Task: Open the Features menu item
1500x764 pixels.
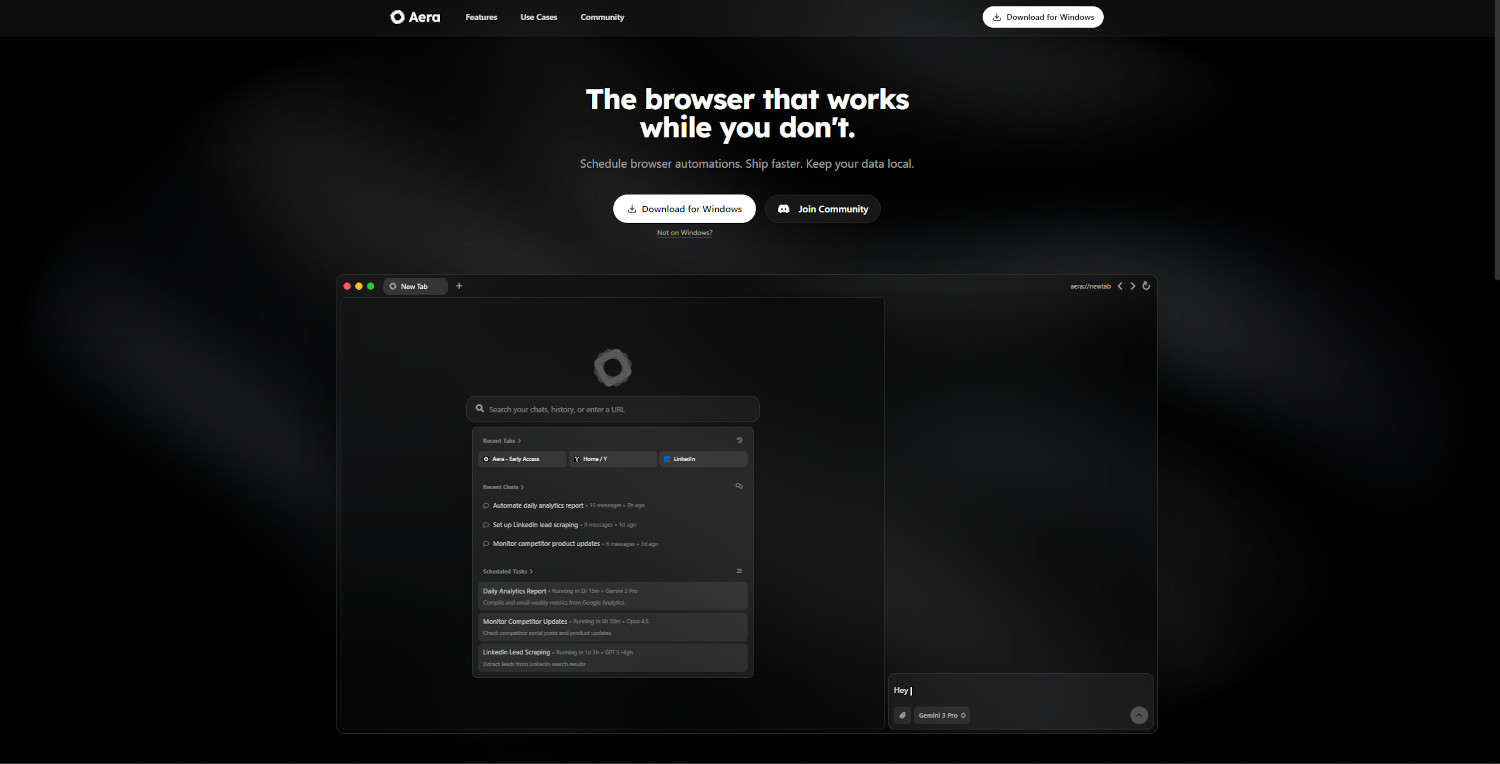Action: coord(481,17)
